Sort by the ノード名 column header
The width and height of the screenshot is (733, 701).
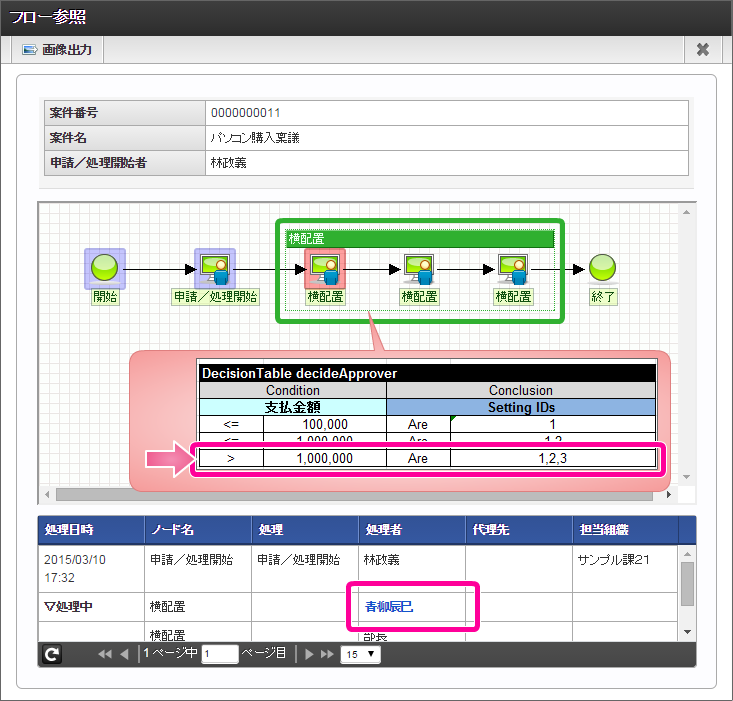coord(198,530)
